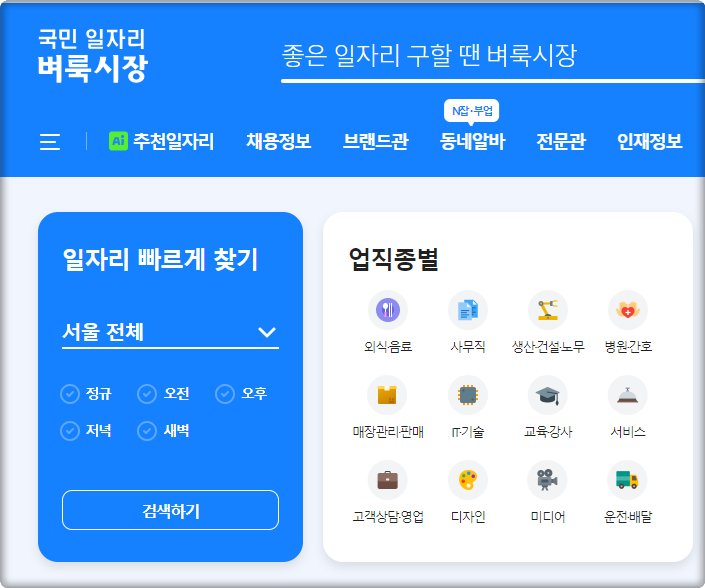Click the 고객상담·영업 text label
This screenshot has height=588, width=705.
(x=388, y=517)
